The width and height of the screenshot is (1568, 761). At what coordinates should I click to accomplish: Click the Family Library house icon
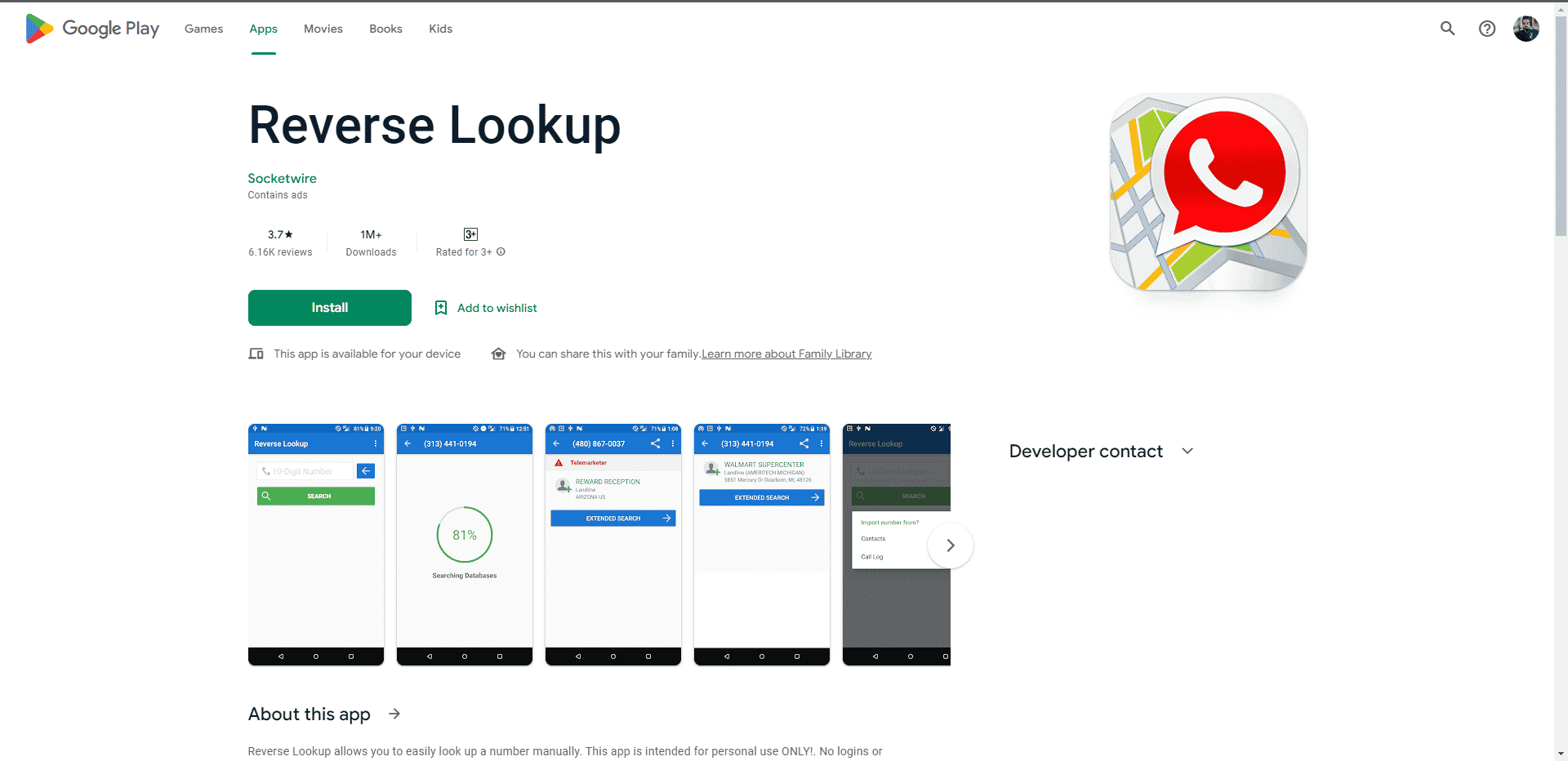(498, 354)
